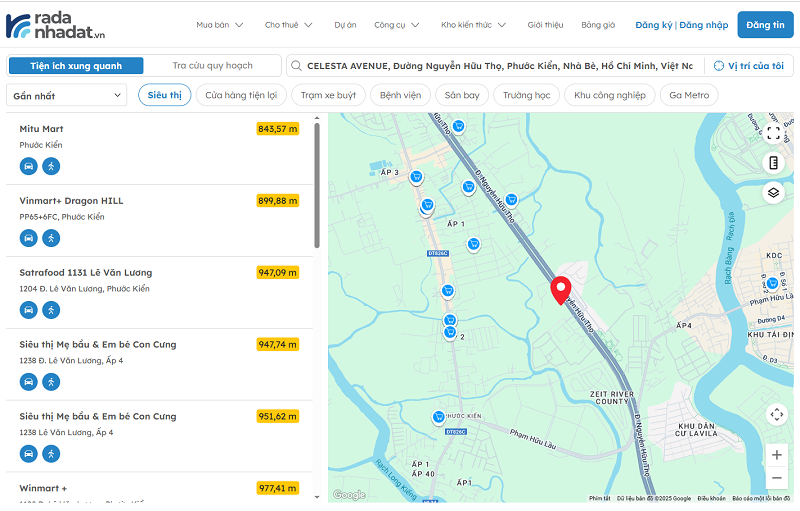Open the map layers icon
This screenshot has width=800, height=511.
click(773, 192)
